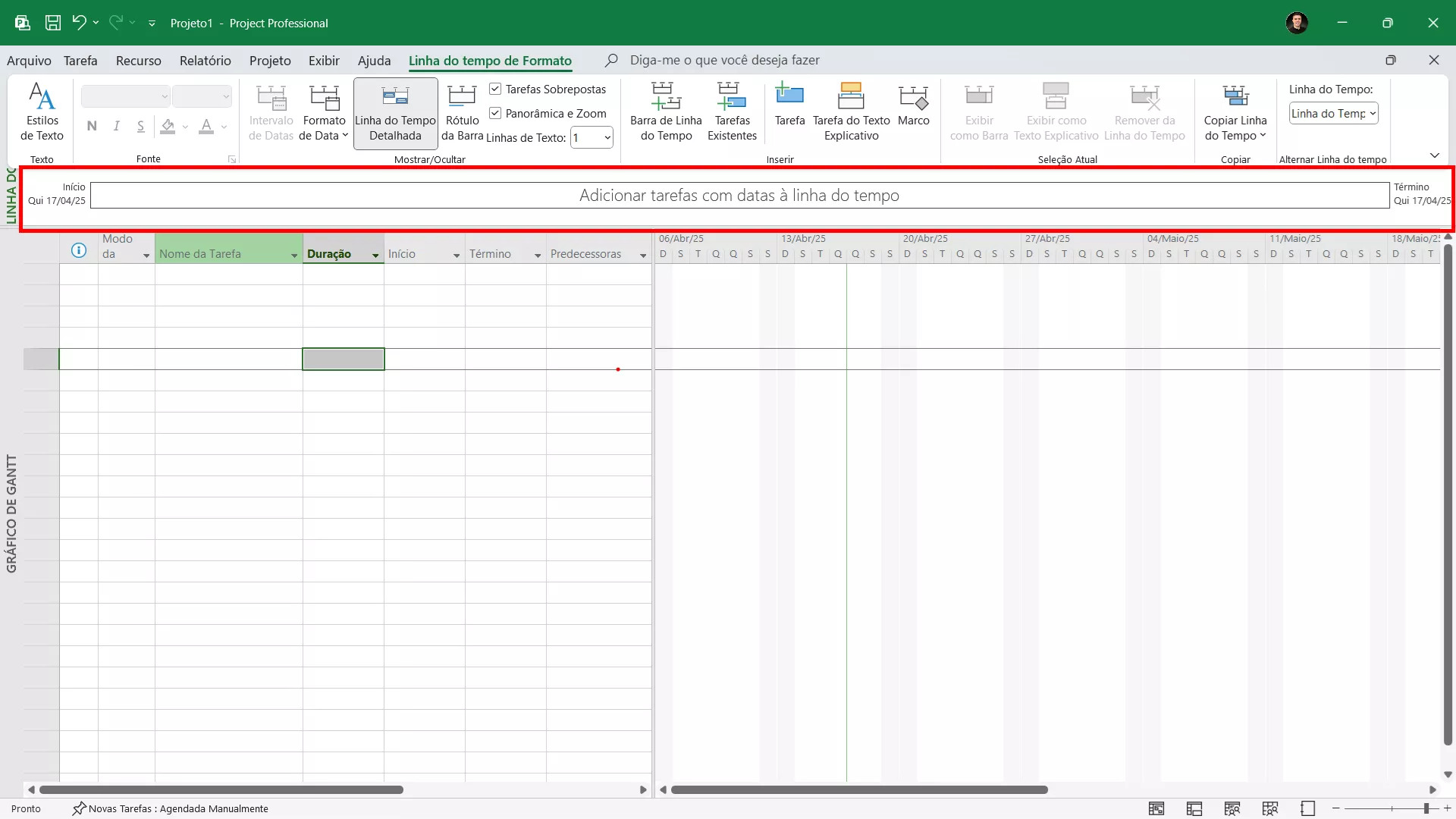Image resolution: width=1456 pixels, height=819 pixels.
Task: Open Linha do Tempo selector combo box
Action: (1334, 113)
